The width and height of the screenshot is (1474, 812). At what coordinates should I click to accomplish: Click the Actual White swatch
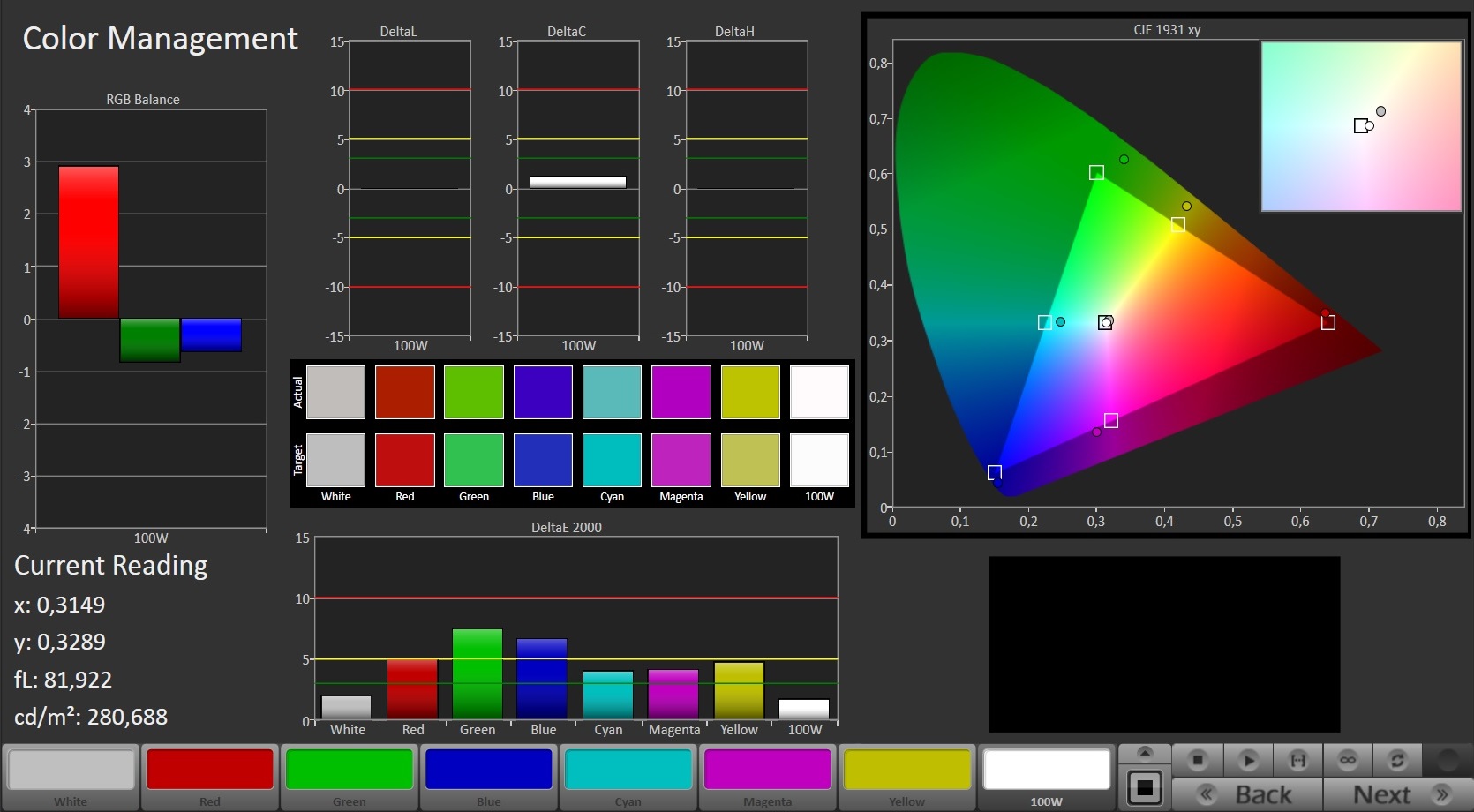pyautogui.click(x=335, y=392)
